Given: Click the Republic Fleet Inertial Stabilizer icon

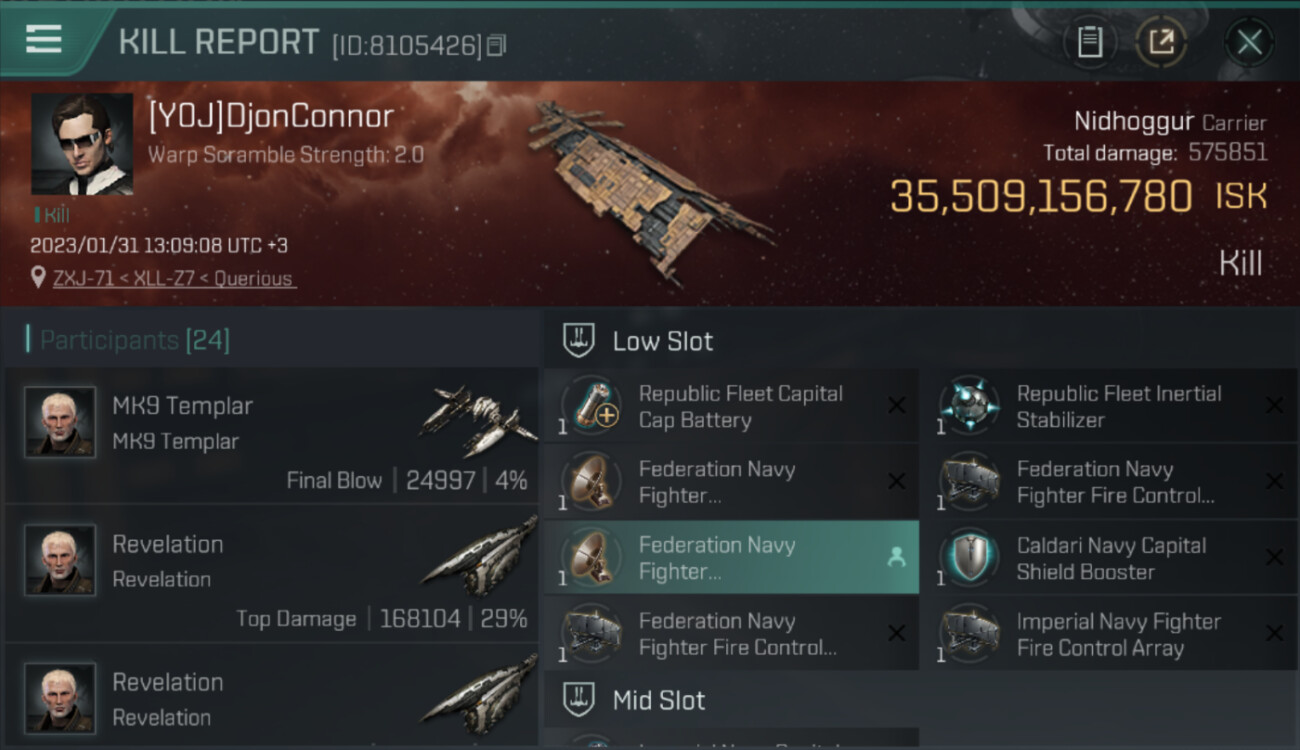Looking at the screenshot, I should (969, 407).
